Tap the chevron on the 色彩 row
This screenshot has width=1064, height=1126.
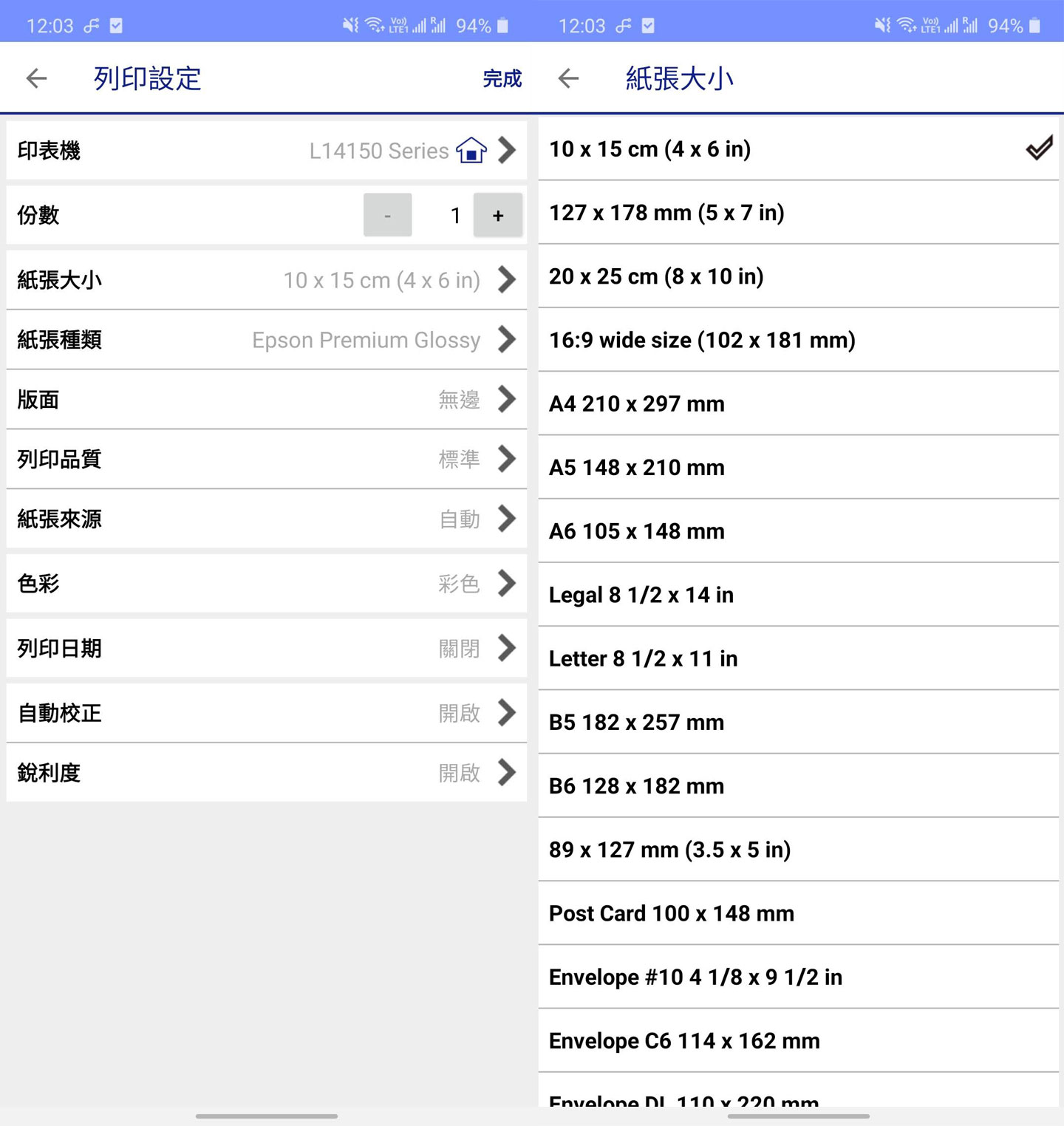coord(507,584)
